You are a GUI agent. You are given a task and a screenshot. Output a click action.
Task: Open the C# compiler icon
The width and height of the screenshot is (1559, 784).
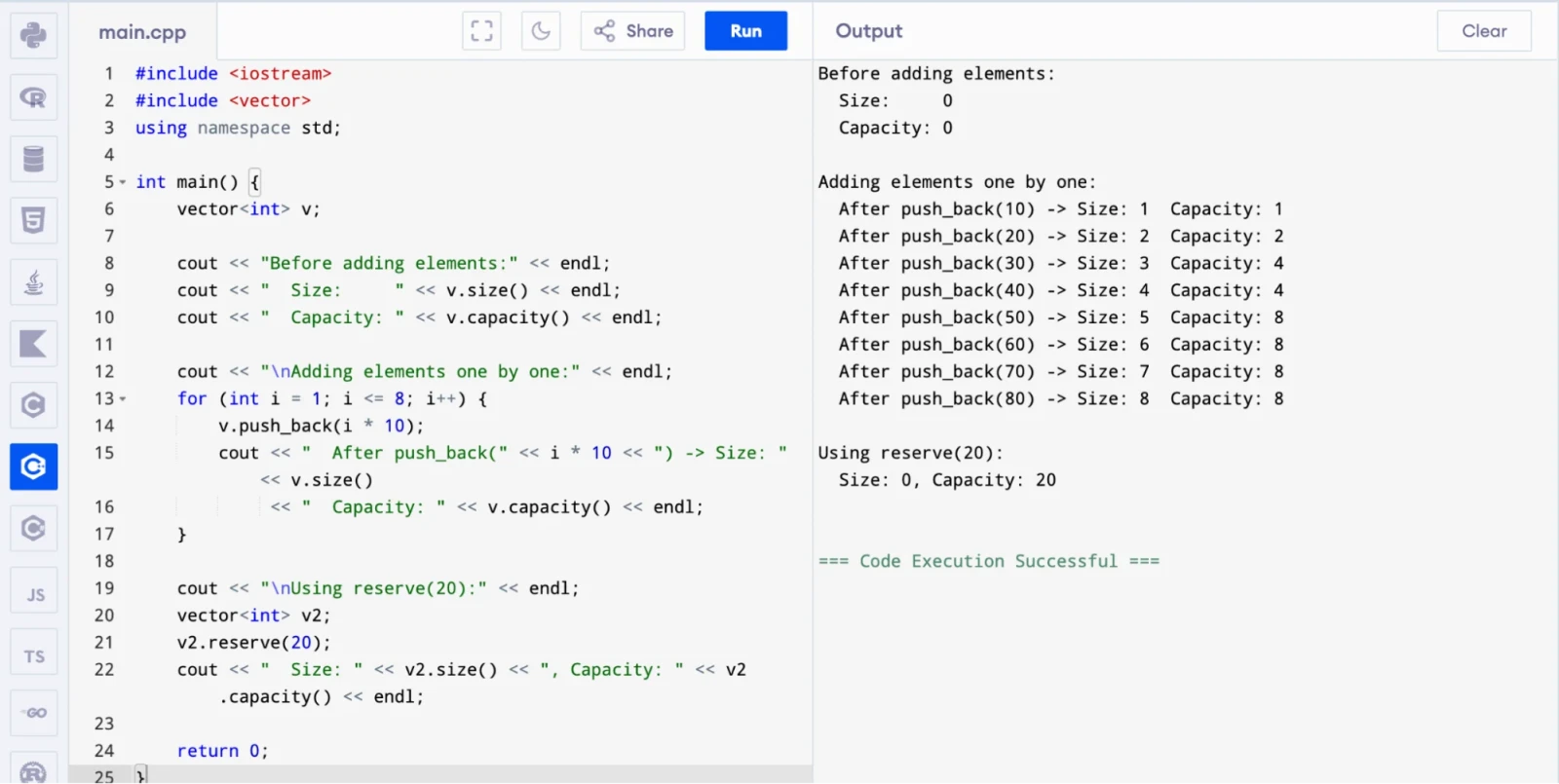[34, 529]
